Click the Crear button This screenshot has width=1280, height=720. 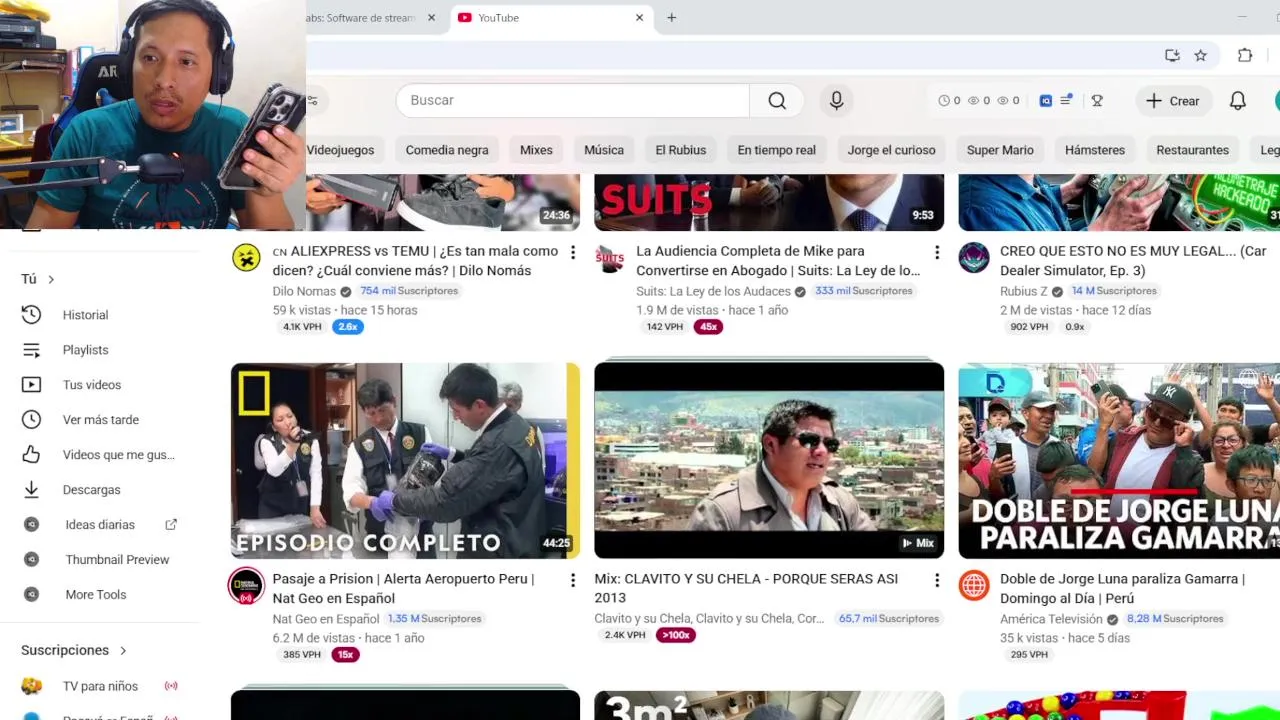point(1173,100)
